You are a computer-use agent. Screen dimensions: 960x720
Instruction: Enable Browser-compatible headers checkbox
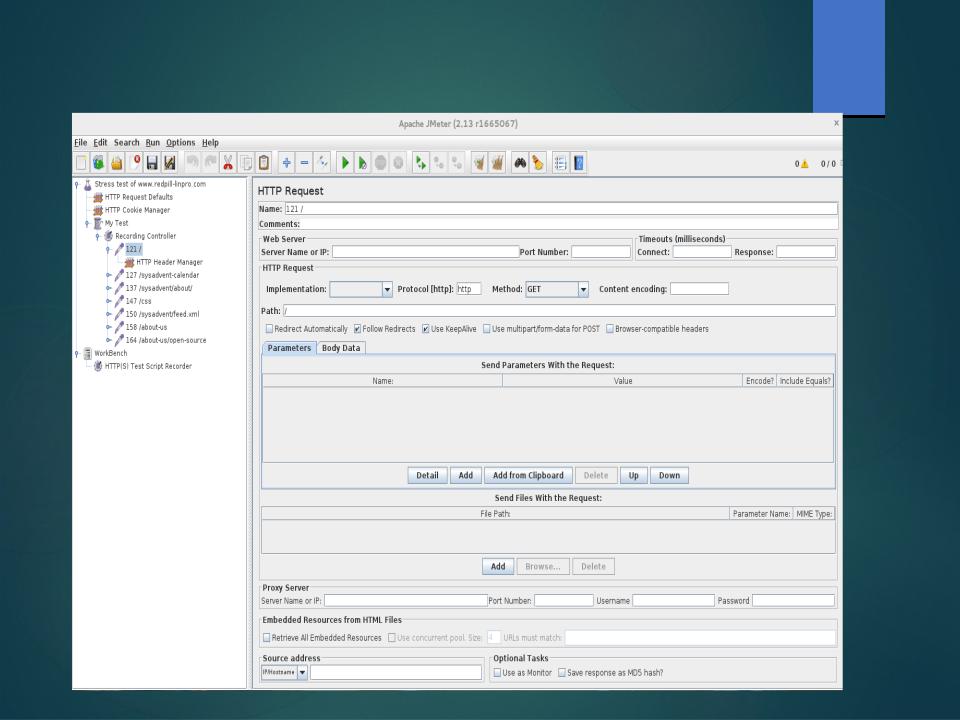pyautogui.click(x=610, y=329)
